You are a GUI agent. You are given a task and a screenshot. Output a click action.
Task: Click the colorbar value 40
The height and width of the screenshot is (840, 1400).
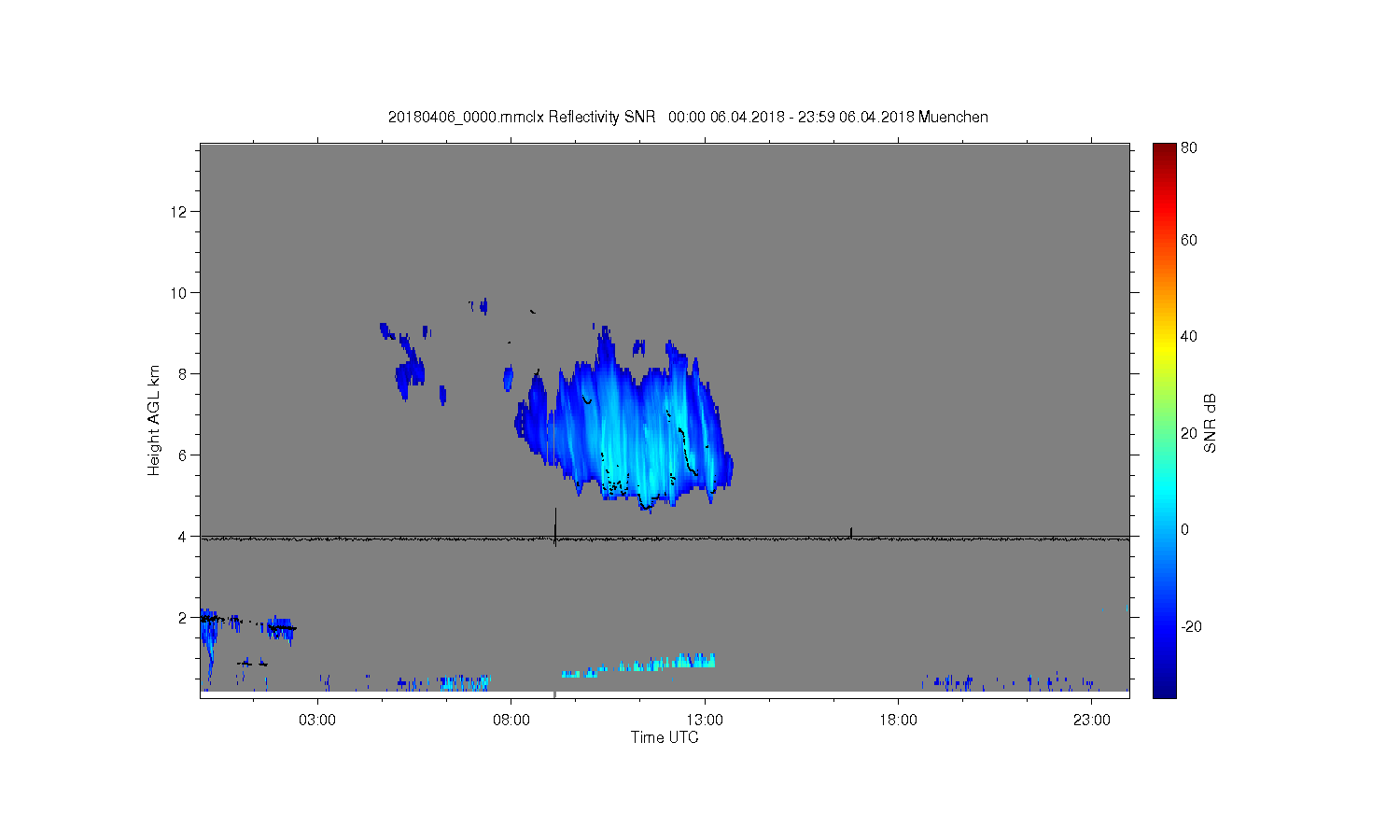click(1189, 336)
